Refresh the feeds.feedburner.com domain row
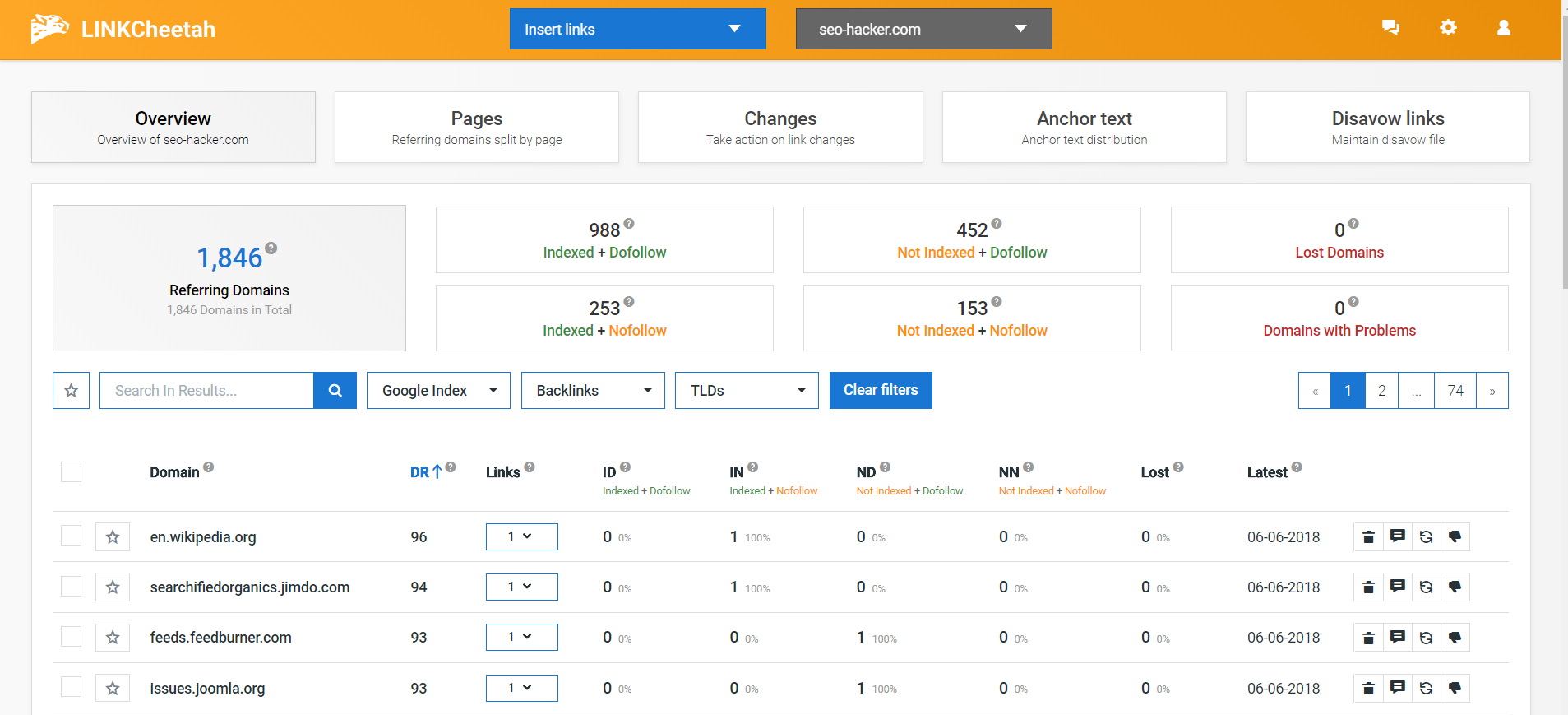1568x715 pixels. coord(1426,638)
